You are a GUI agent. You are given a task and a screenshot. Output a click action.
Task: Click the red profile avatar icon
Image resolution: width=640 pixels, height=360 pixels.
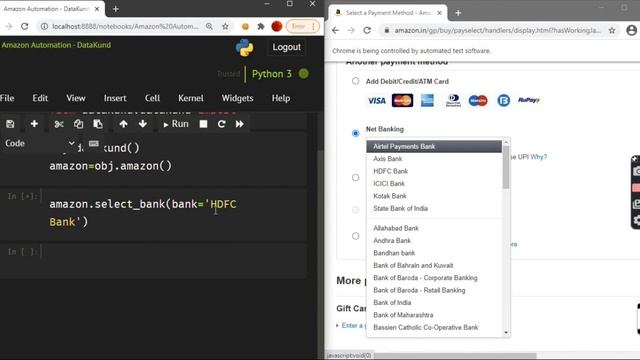[277, 27]
